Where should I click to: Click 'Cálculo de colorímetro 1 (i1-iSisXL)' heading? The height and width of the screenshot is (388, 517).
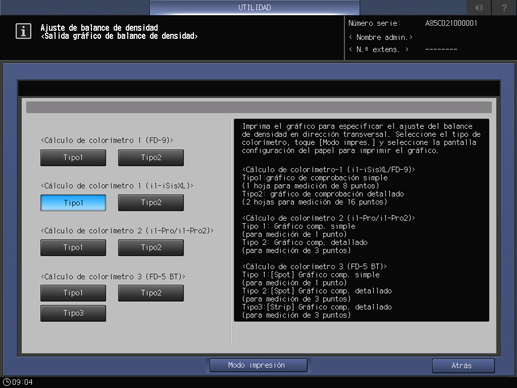coord(117,186)
